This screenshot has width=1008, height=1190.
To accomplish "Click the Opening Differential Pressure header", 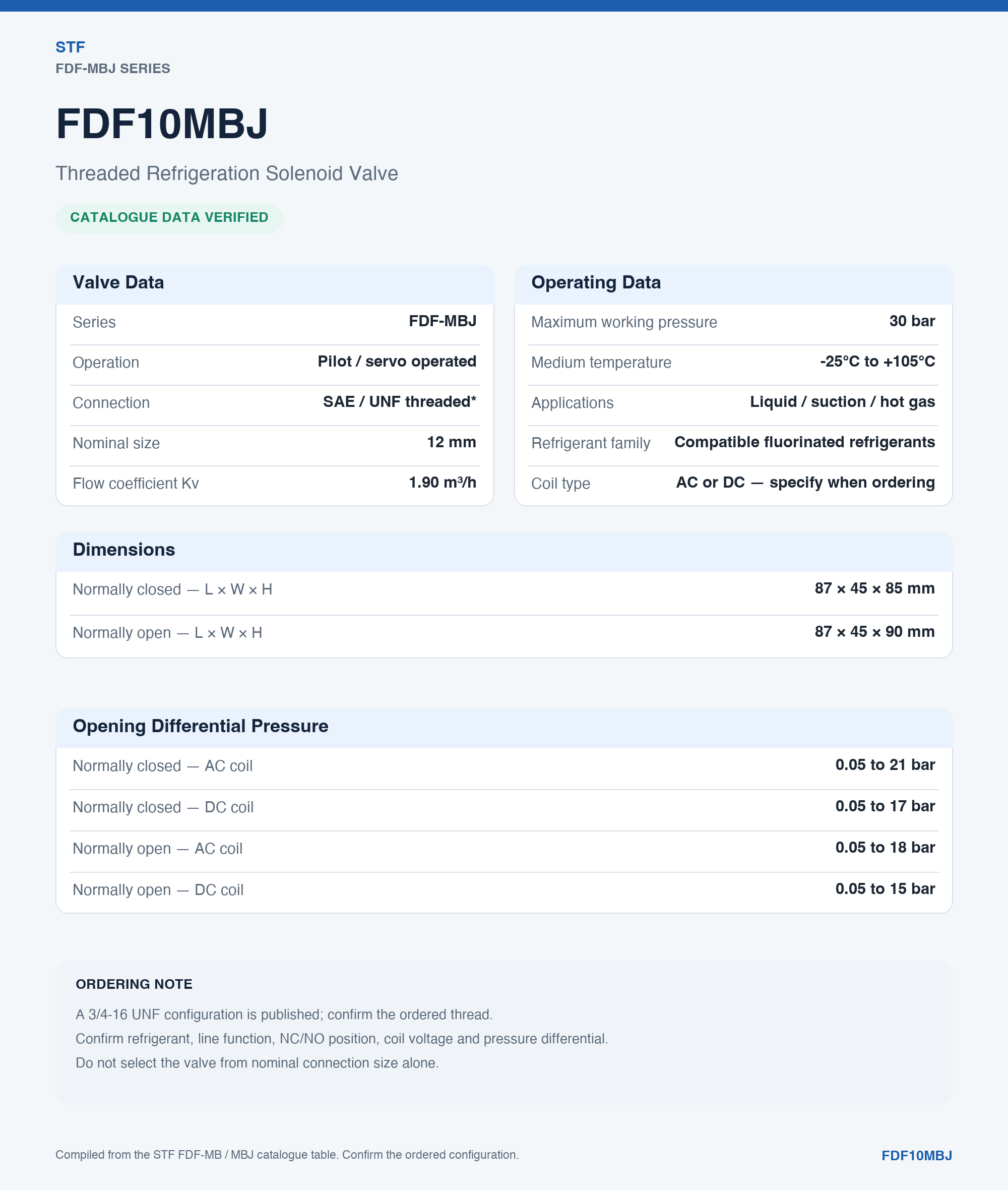I will (201, 726).
